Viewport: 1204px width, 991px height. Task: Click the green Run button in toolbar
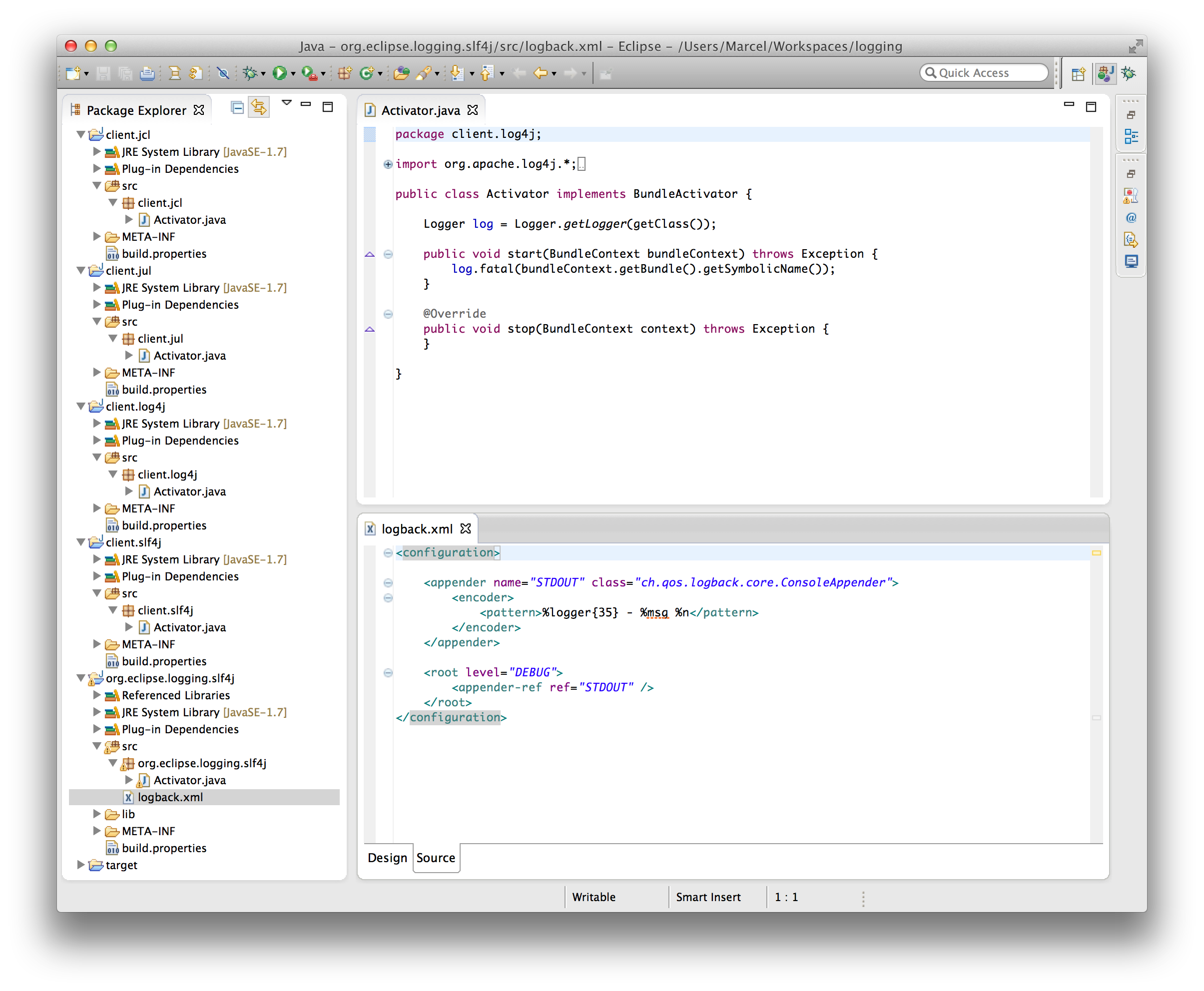click(x=279, y=73)
